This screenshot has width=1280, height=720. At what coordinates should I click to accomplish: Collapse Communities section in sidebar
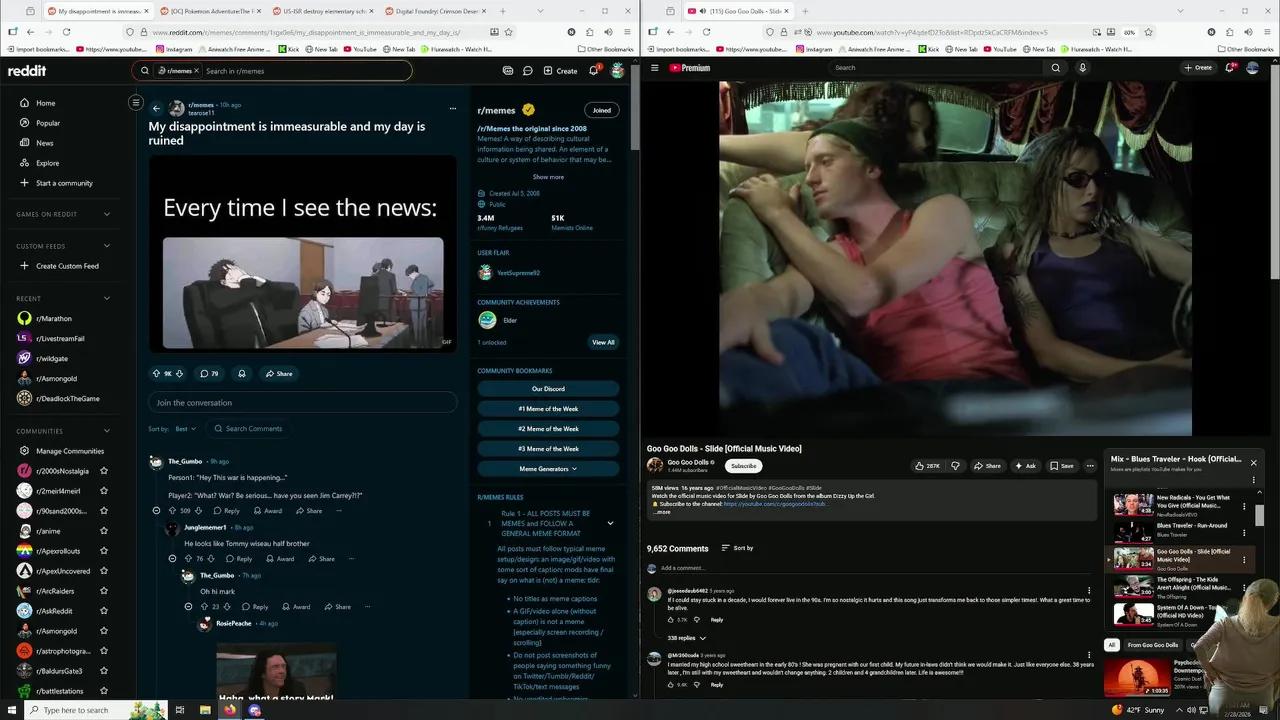[x=107, y=431]
